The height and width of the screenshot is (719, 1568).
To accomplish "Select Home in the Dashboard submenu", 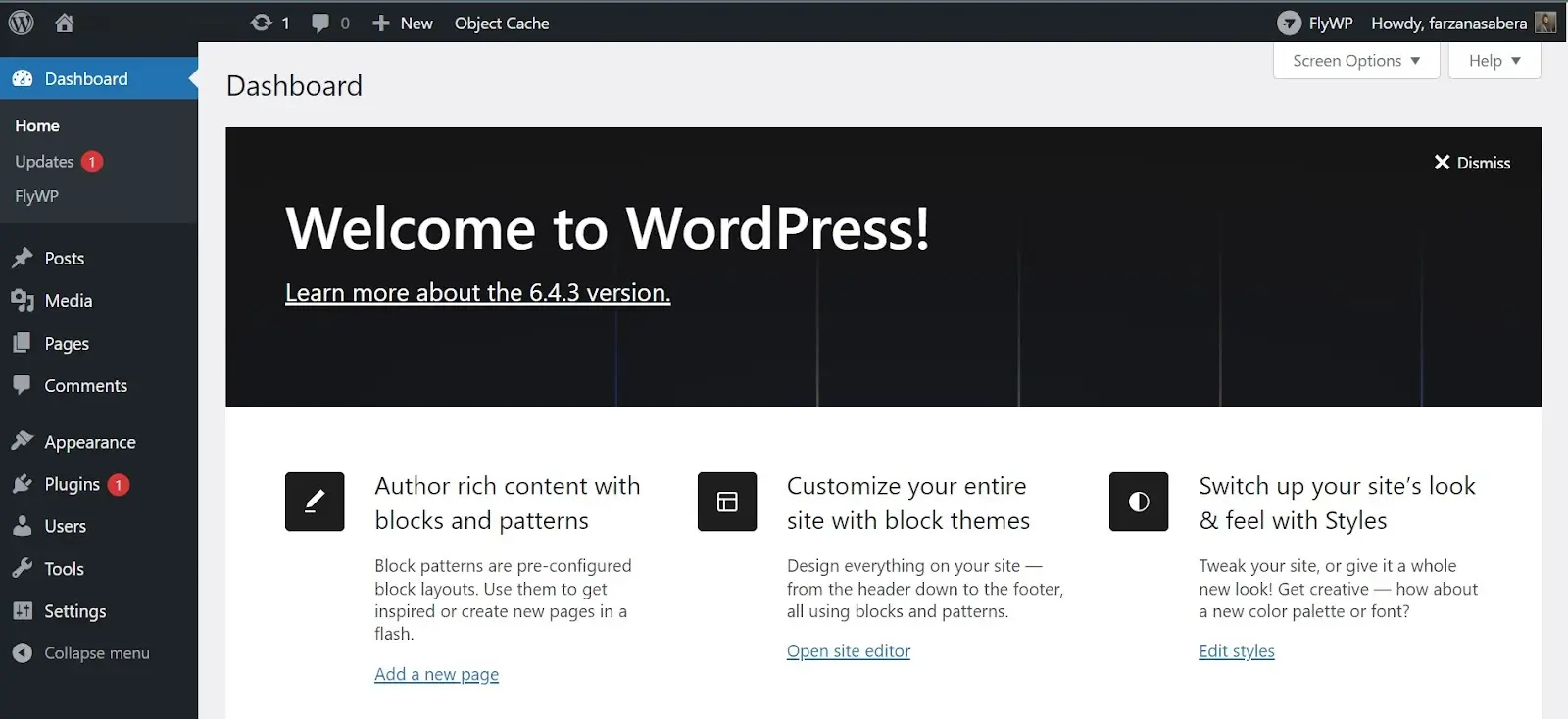I will (37, 125).
